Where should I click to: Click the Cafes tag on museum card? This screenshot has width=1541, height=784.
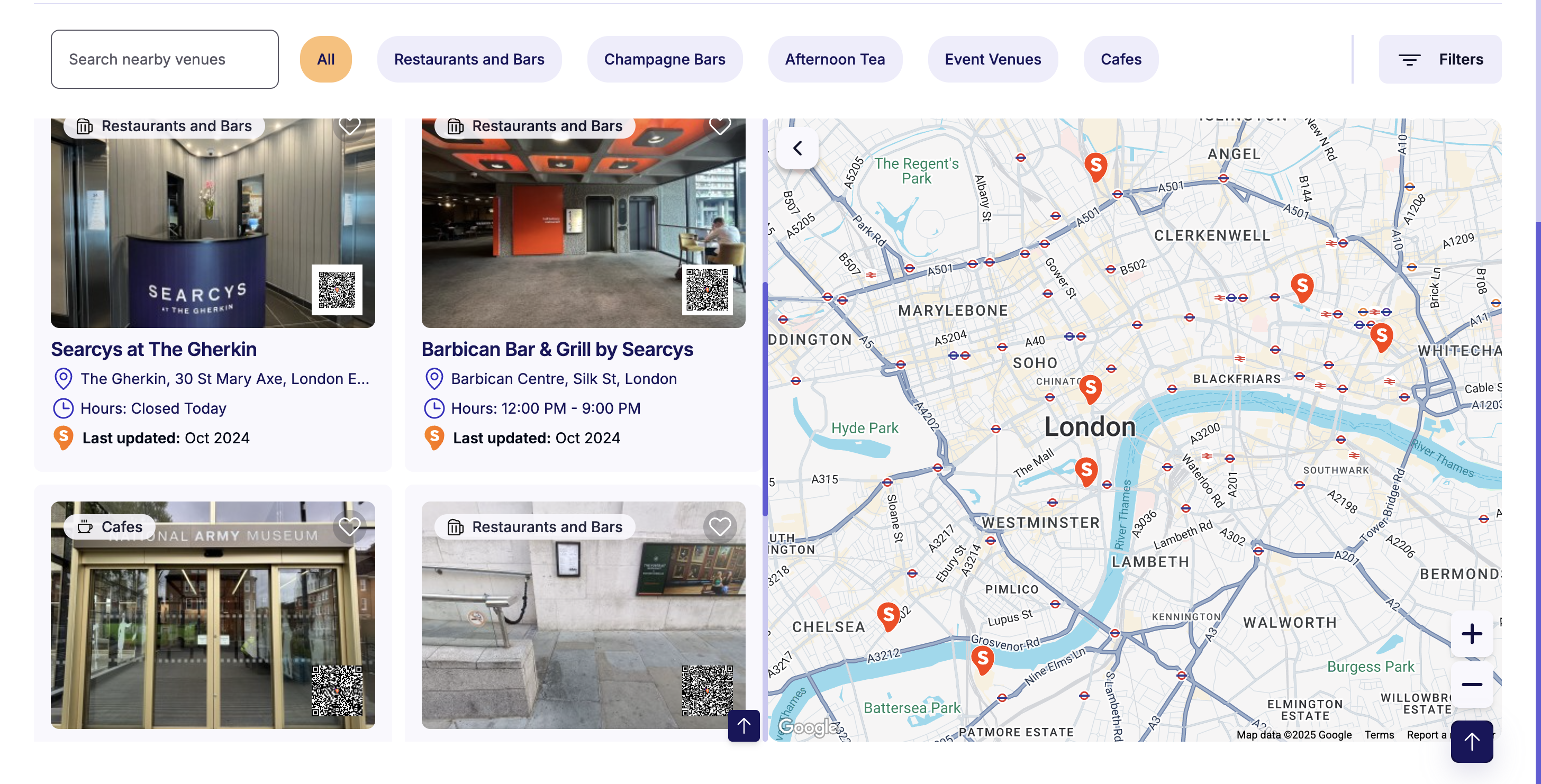point(110,527)
